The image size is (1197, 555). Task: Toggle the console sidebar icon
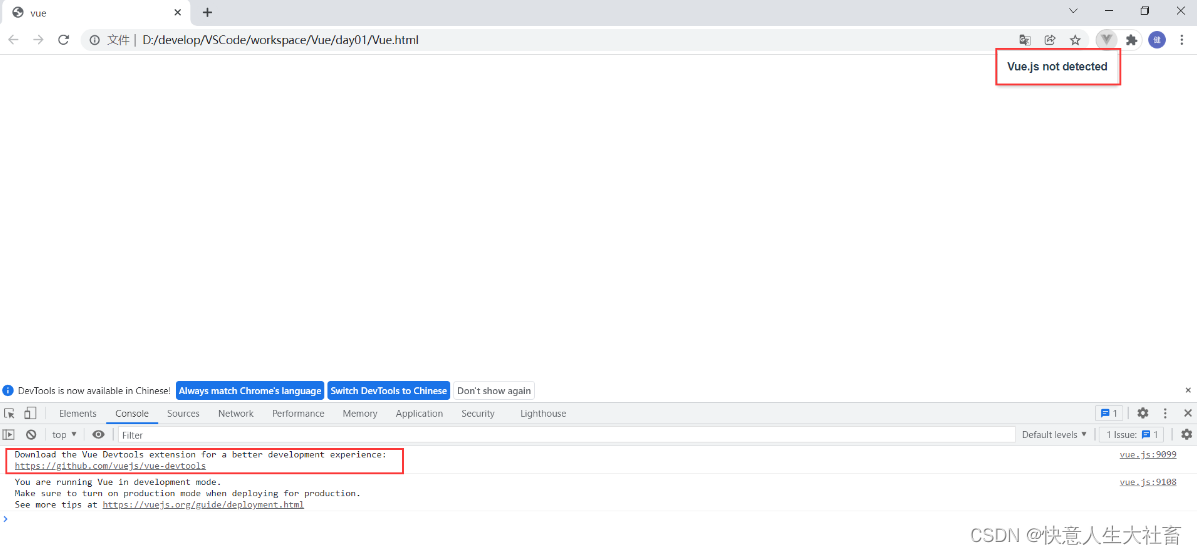(x=9, y=434)
